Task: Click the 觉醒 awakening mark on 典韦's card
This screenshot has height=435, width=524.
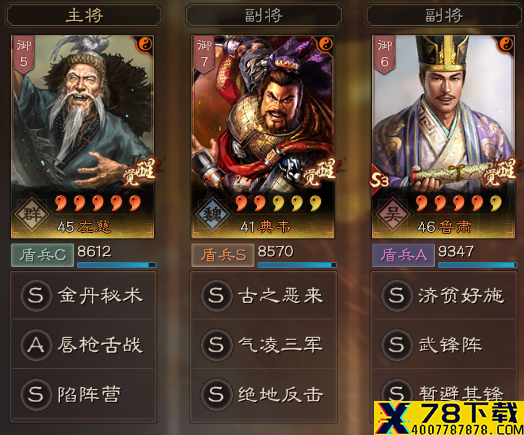Action: [x=320, y=173]
